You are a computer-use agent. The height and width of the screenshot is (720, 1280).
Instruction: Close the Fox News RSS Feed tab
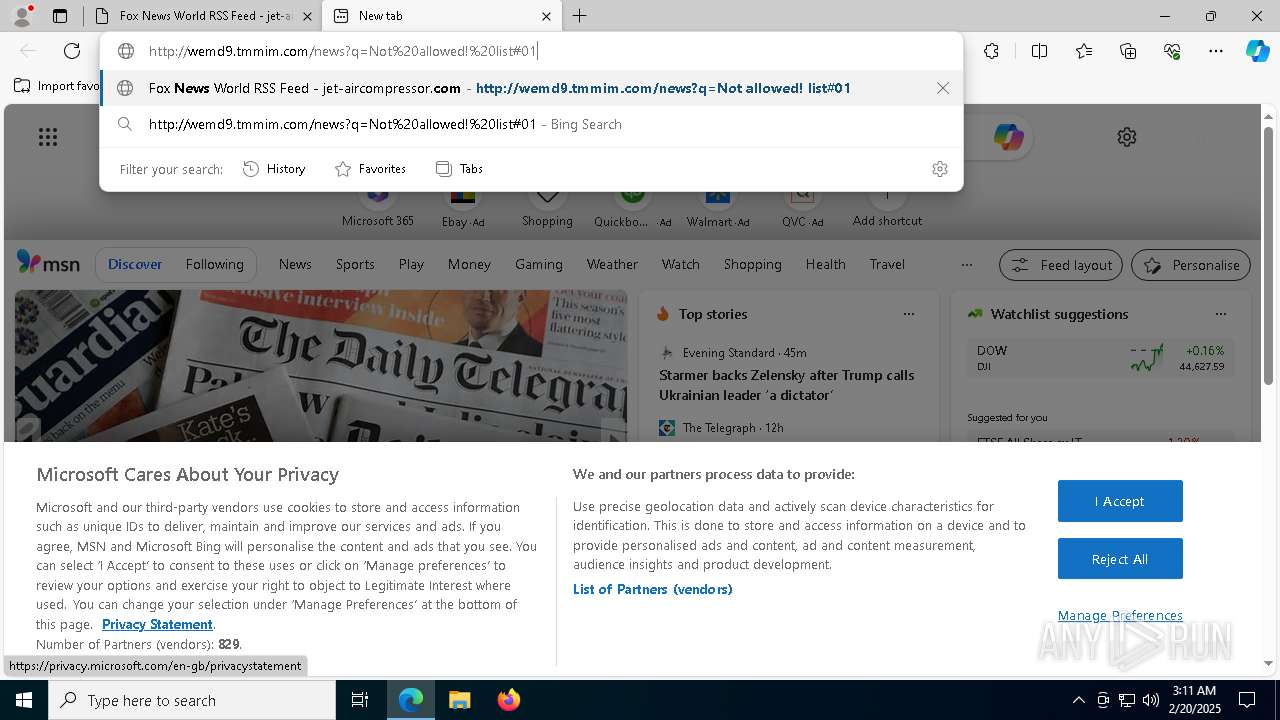[x=307, y=16]
